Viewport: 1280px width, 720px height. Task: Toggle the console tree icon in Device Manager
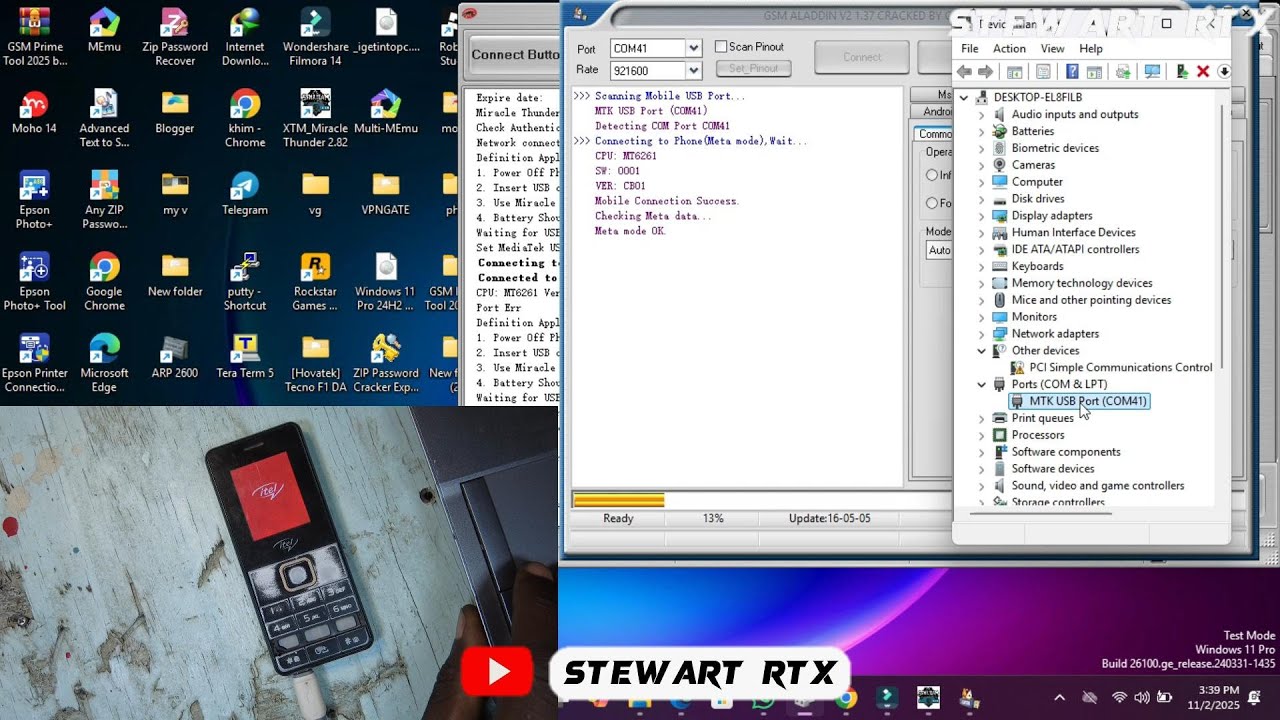(1014, 71)
